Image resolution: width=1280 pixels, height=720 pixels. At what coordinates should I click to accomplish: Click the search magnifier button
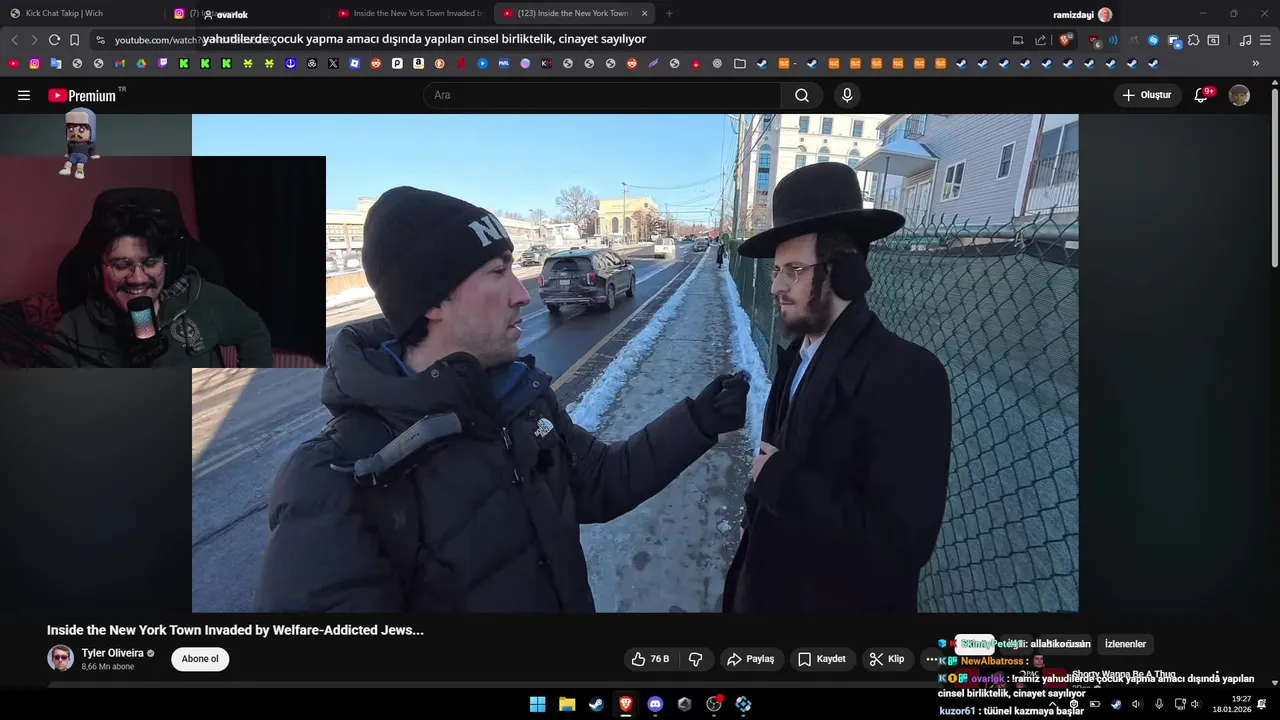click(x=802, y=95)
